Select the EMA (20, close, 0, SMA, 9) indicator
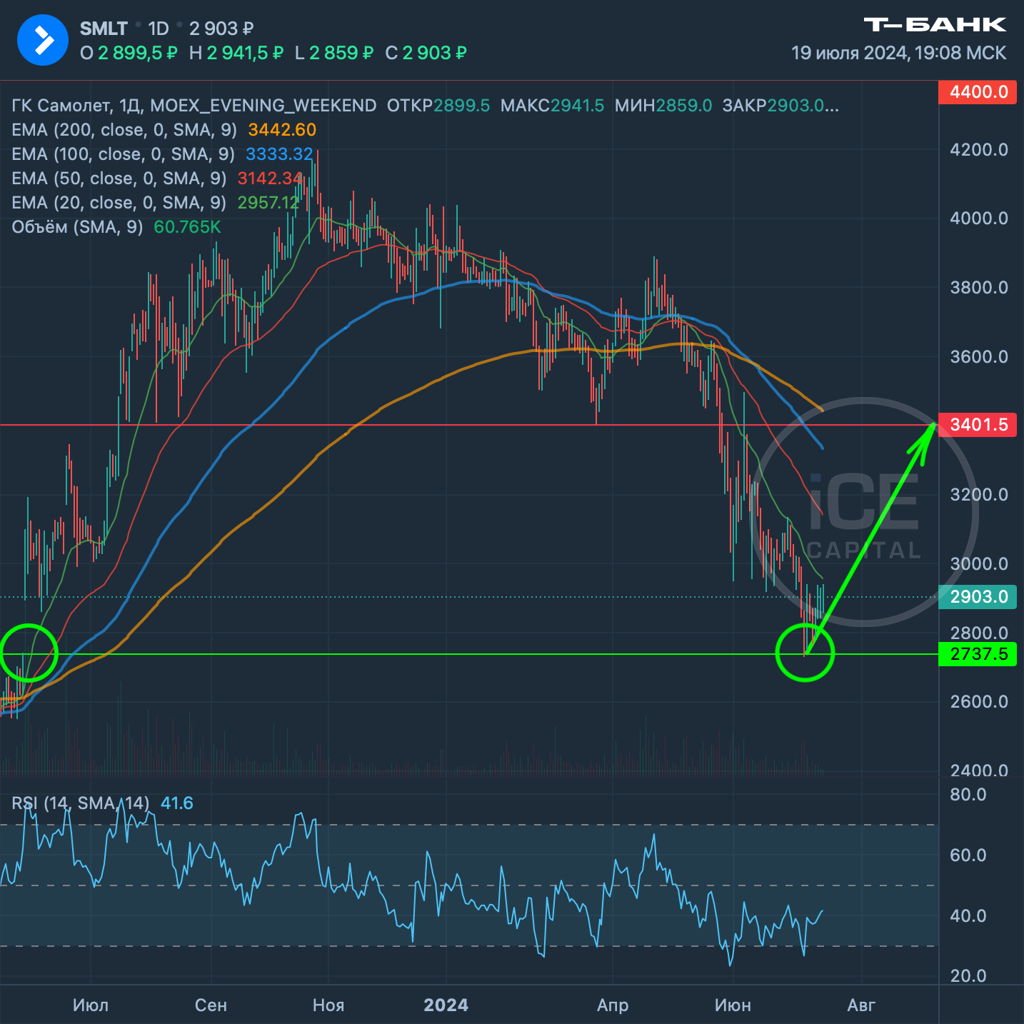The image size is (1024, 1024). [119, 202]
